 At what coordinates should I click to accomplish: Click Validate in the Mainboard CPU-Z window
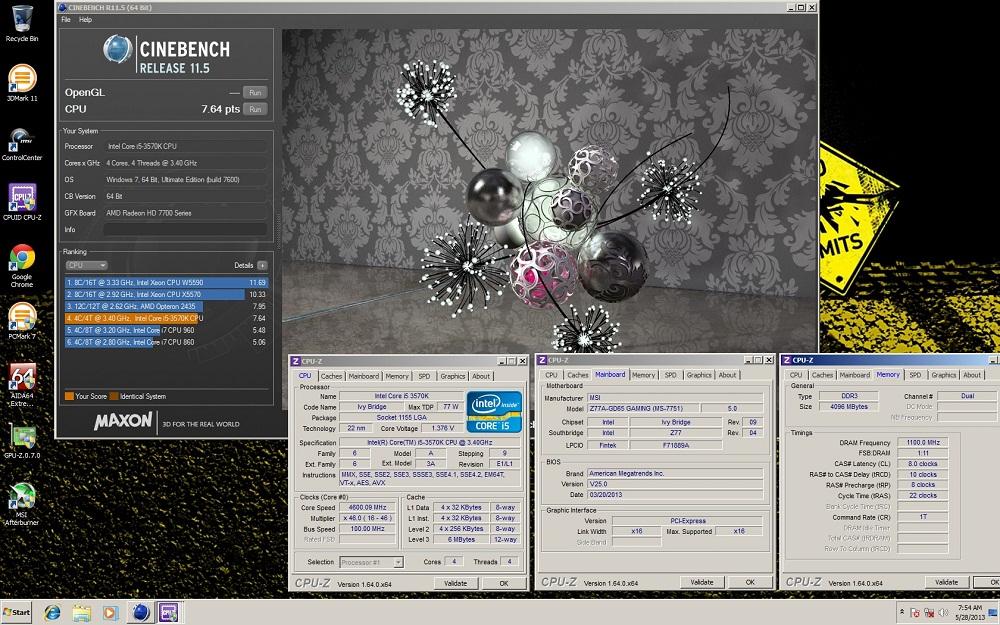(x=702, y=582)
